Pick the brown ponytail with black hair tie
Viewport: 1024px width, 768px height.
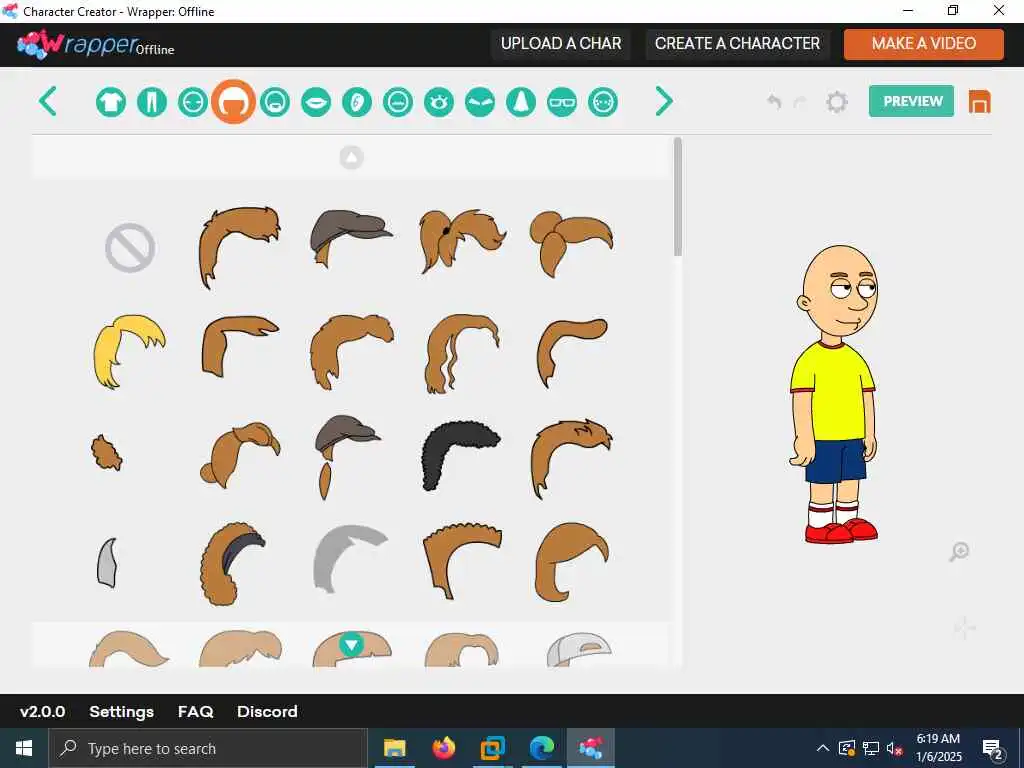pos(462,240)
